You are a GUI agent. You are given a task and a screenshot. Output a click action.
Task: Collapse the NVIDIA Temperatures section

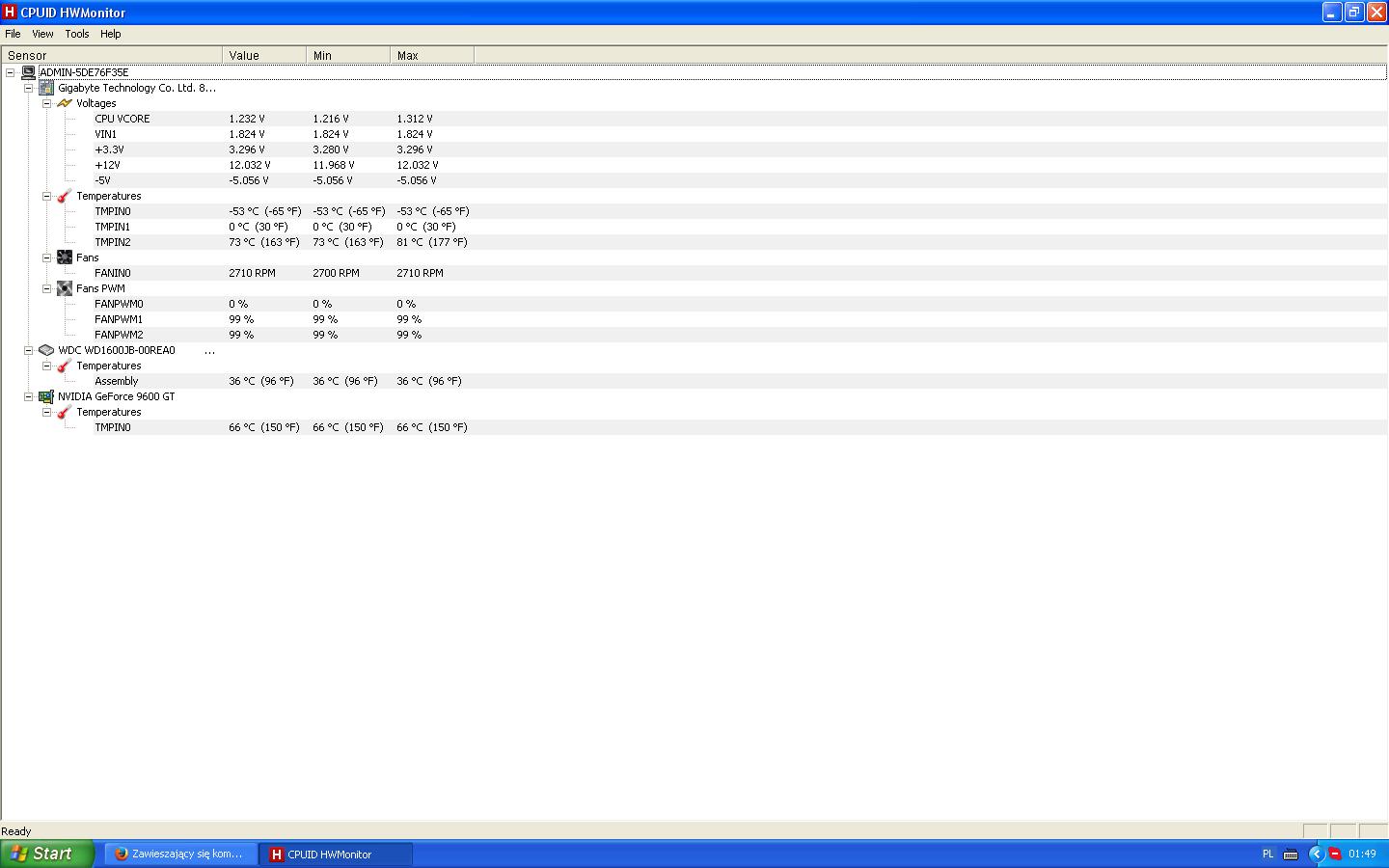pyautogui.click(x=46, y=412)
